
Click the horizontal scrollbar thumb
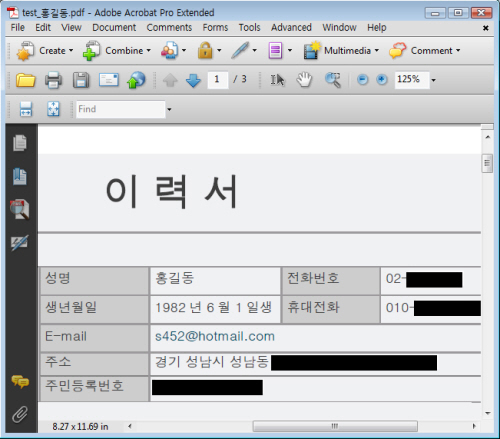[x=335, y=426]
